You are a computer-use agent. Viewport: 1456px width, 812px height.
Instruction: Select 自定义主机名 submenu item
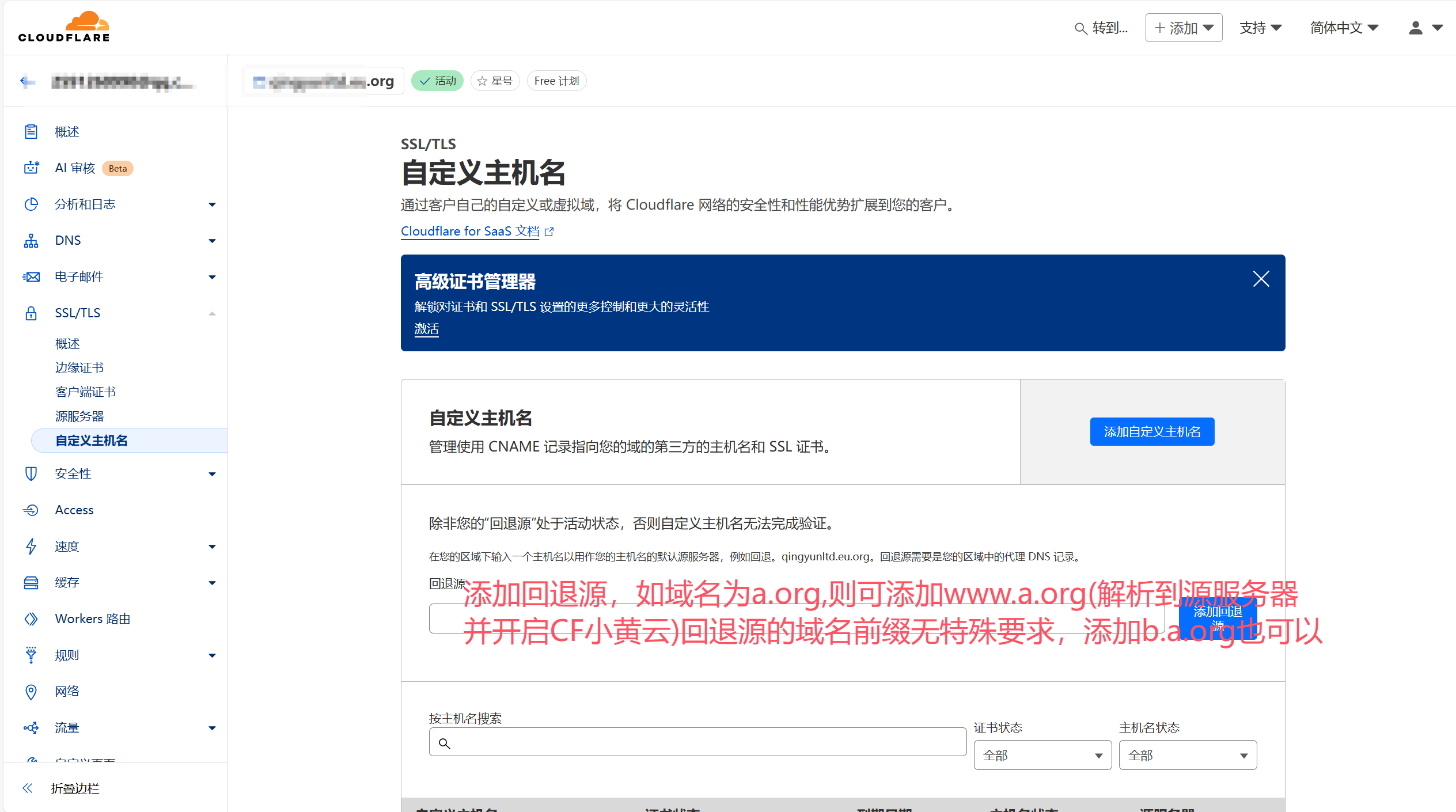coord(129,441)
